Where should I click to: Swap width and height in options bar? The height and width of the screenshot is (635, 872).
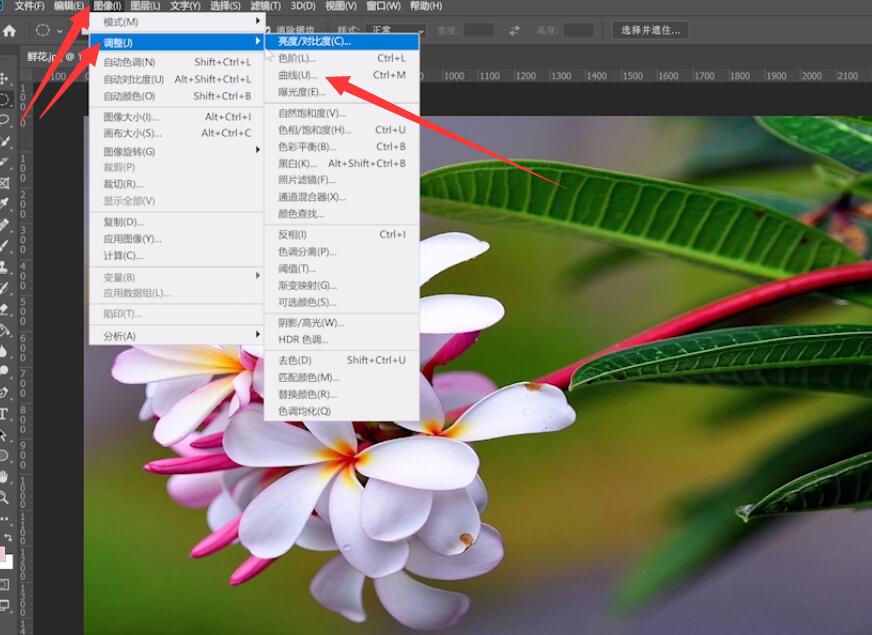point(514,31)
